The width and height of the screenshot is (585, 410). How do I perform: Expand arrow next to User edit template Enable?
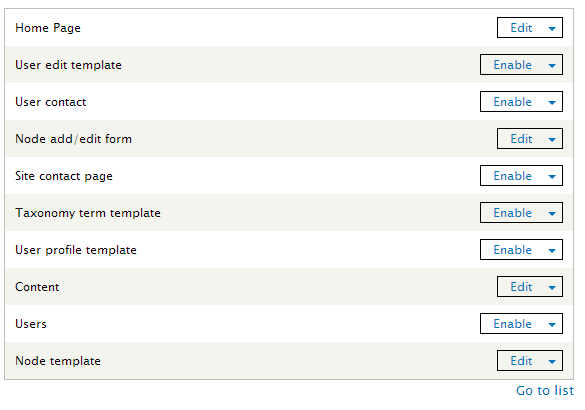pyautogui.click(x=552, y=65)
